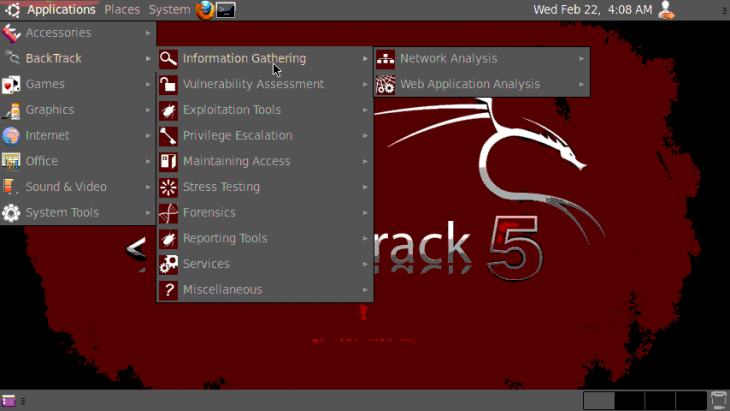Click the Web Application Analysis icon

click(385, 84)
